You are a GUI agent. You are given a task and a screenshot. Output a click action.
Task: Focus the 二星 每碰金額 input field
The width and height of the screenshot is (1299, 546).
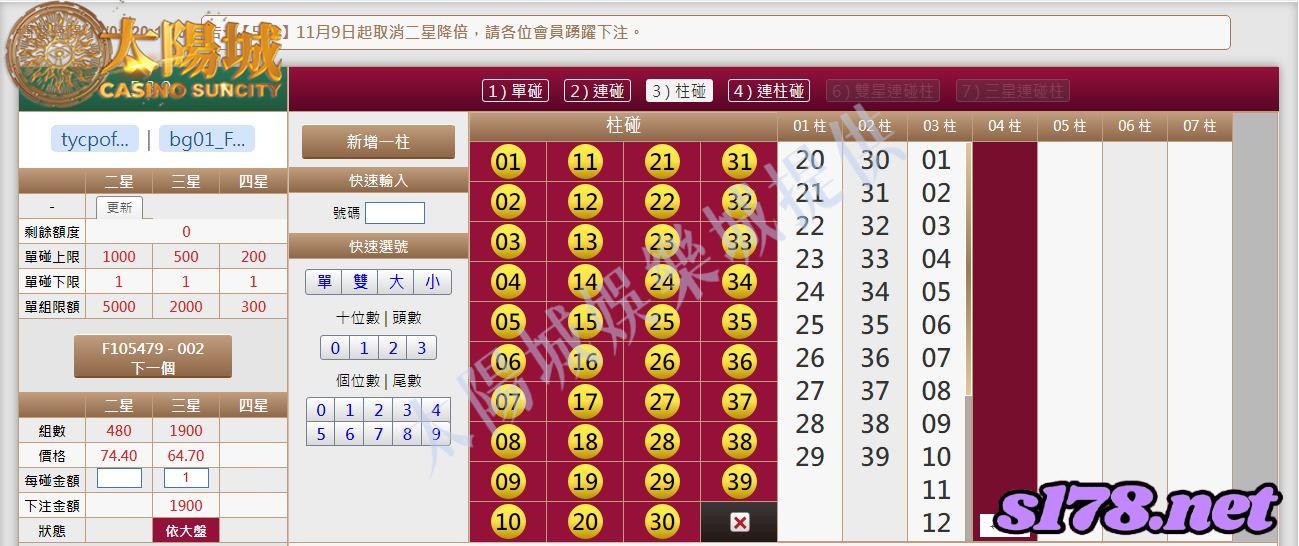pyautogui.click(x=119, y=479)
